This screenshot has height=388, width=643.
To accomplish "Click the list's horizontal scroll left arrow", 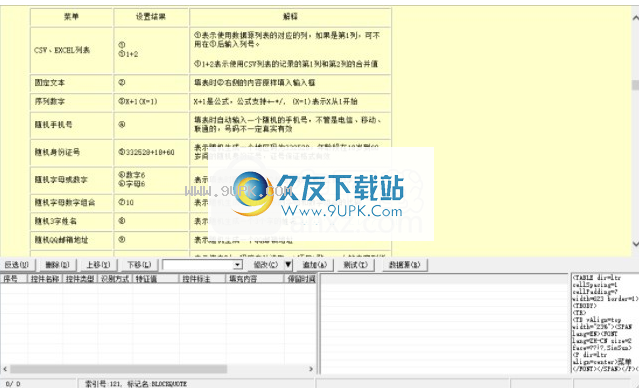I will (5, 369).
